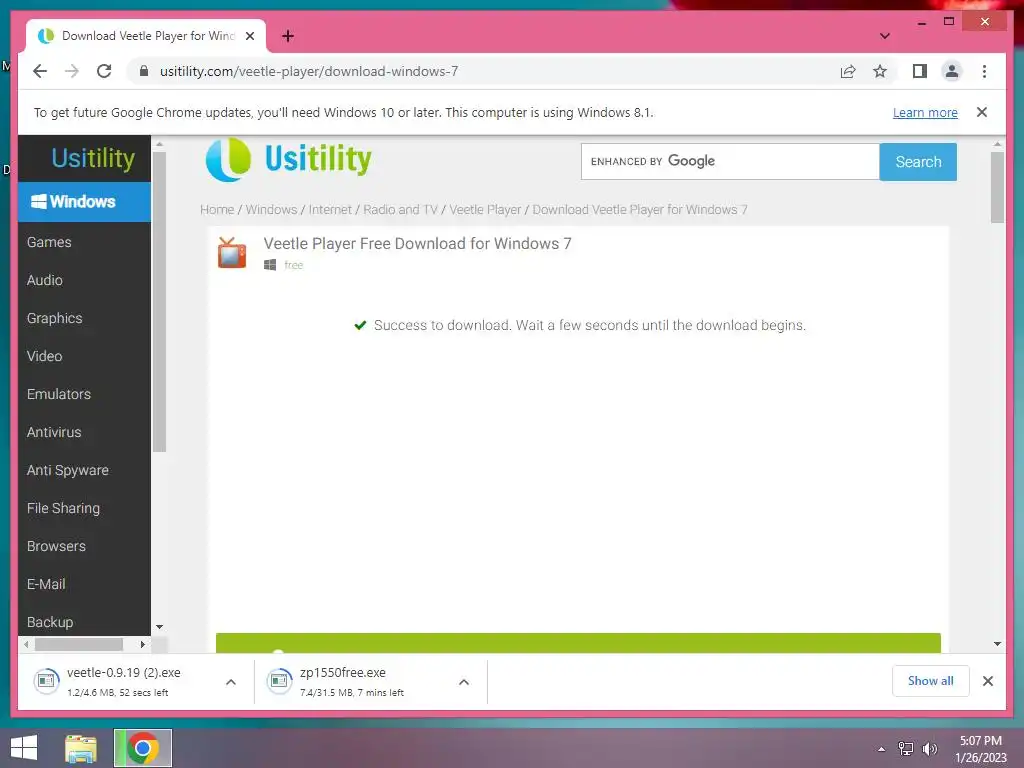This screenshot has height=768, width=1024.
Task: Open the tab search chevron
Action: coord(884,36)
